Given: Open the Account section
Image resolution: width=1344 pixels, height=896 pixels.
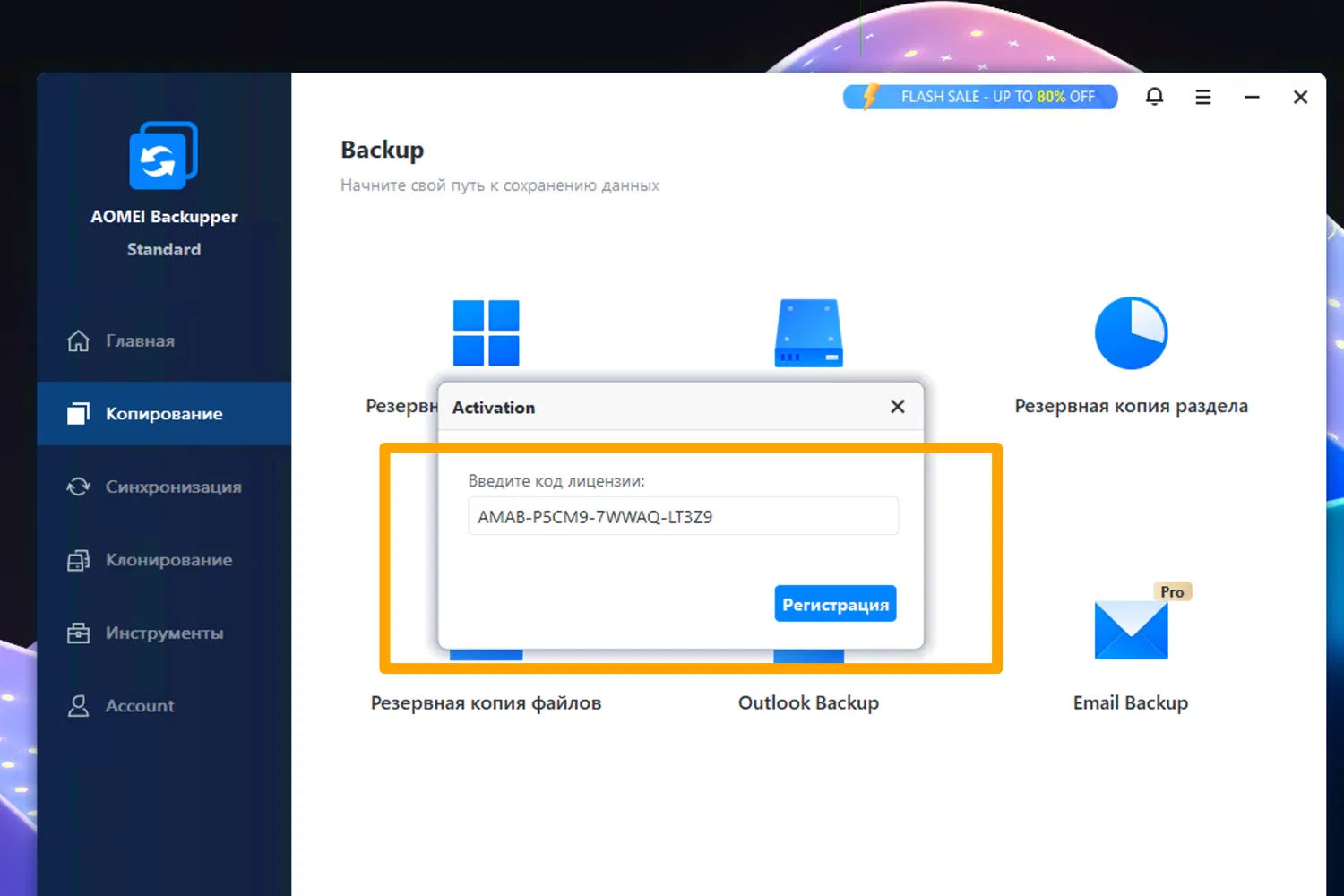Looking at the screenshot, I should pos(164,706).
